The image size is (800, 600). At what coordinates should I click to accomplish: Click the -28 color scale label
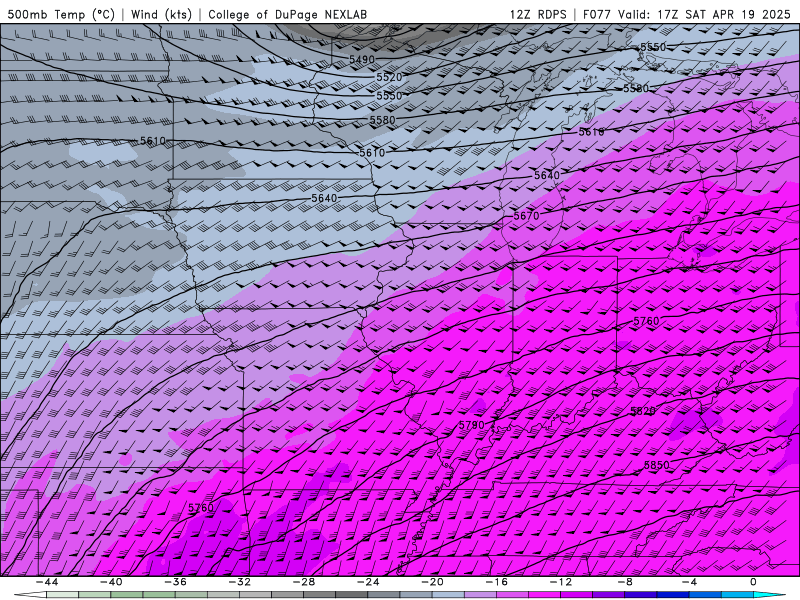tap(304, 582)
